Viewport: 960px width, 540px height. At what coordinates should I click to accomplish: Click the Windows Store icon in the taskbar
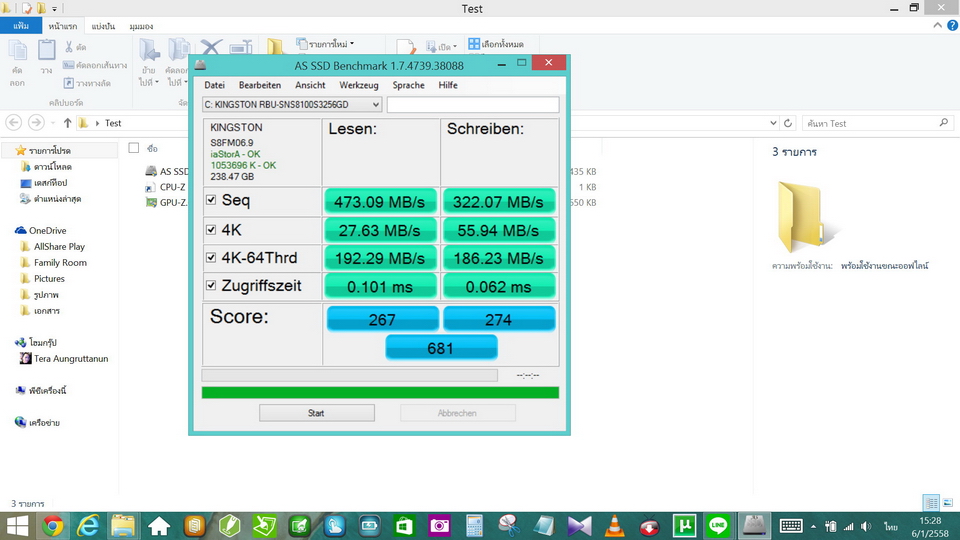405,526
